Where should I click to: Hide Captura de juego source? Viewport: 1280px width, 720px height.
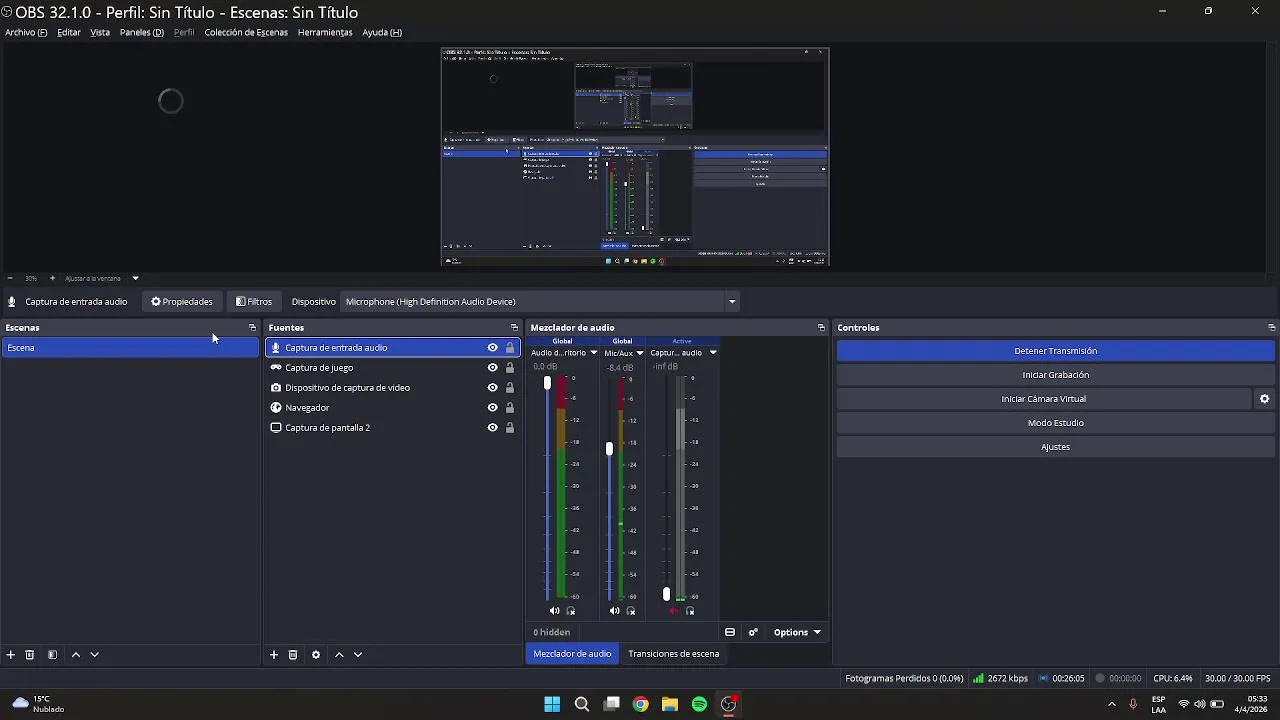pos(492,368)
